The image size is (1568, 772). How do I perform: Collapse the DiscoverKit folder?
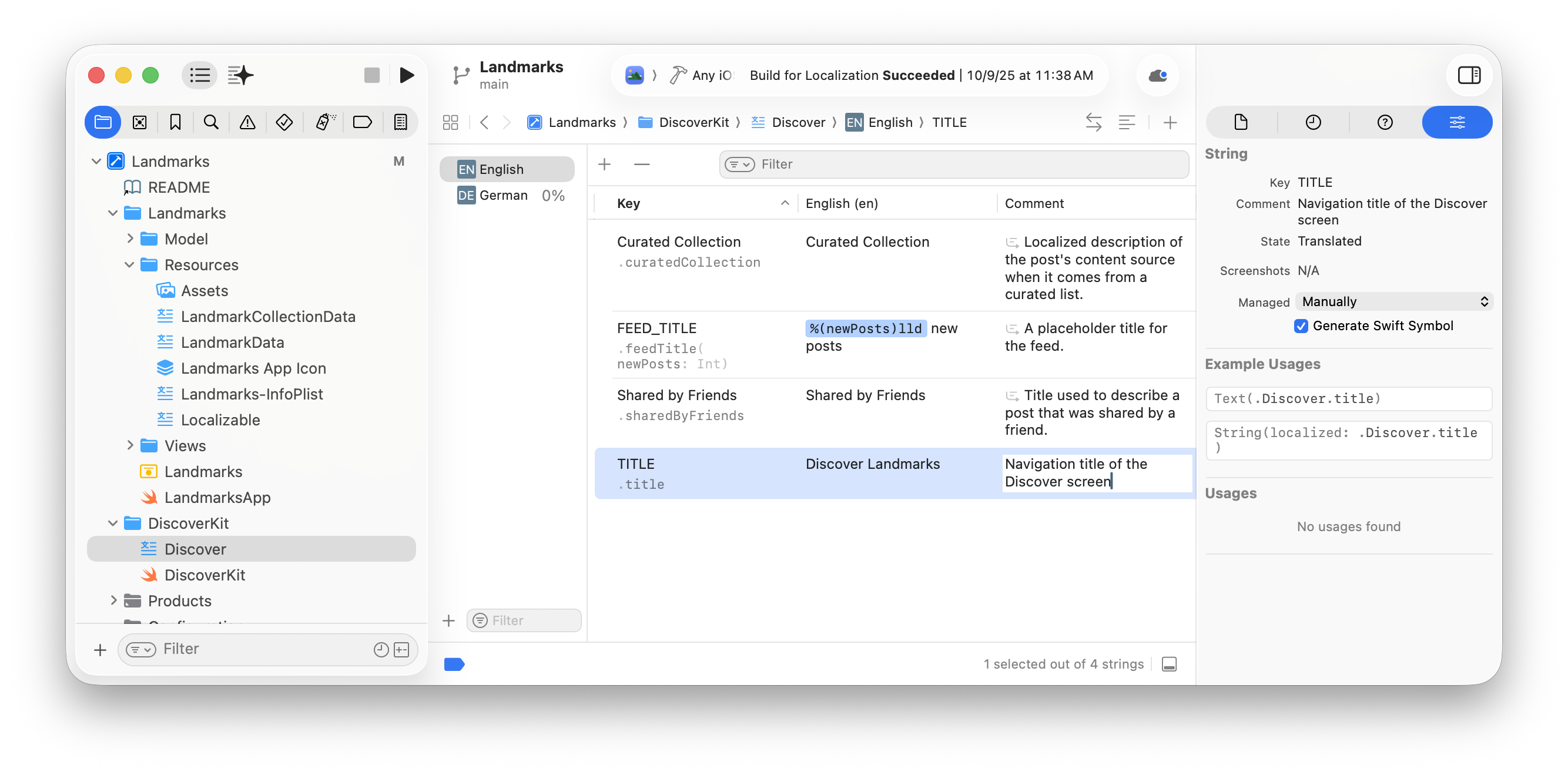(113, 523)
